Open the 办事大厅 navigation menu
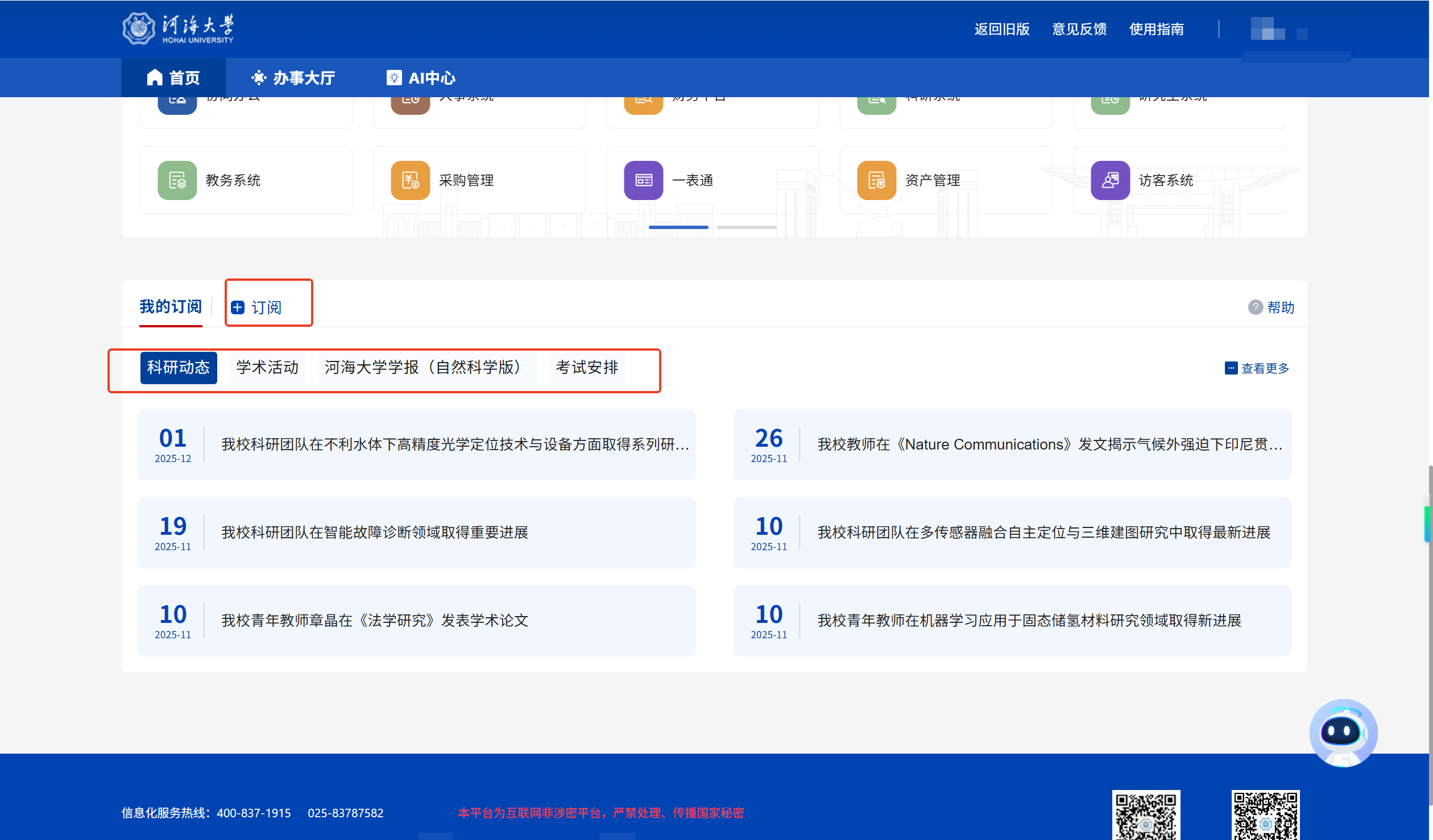The height and width of the screenshot is (840, 1433). click(x=293, y=78)
